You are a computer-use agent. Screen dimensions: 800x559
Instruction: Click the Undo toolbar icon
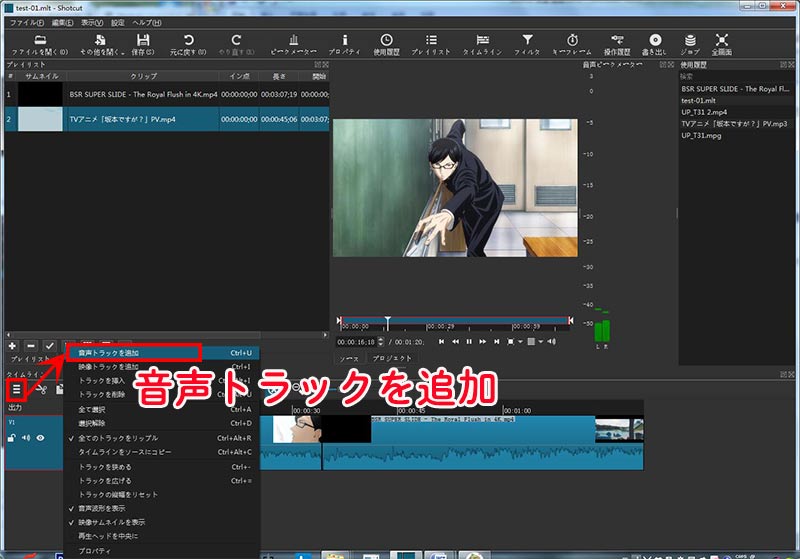tap(188, 44)
